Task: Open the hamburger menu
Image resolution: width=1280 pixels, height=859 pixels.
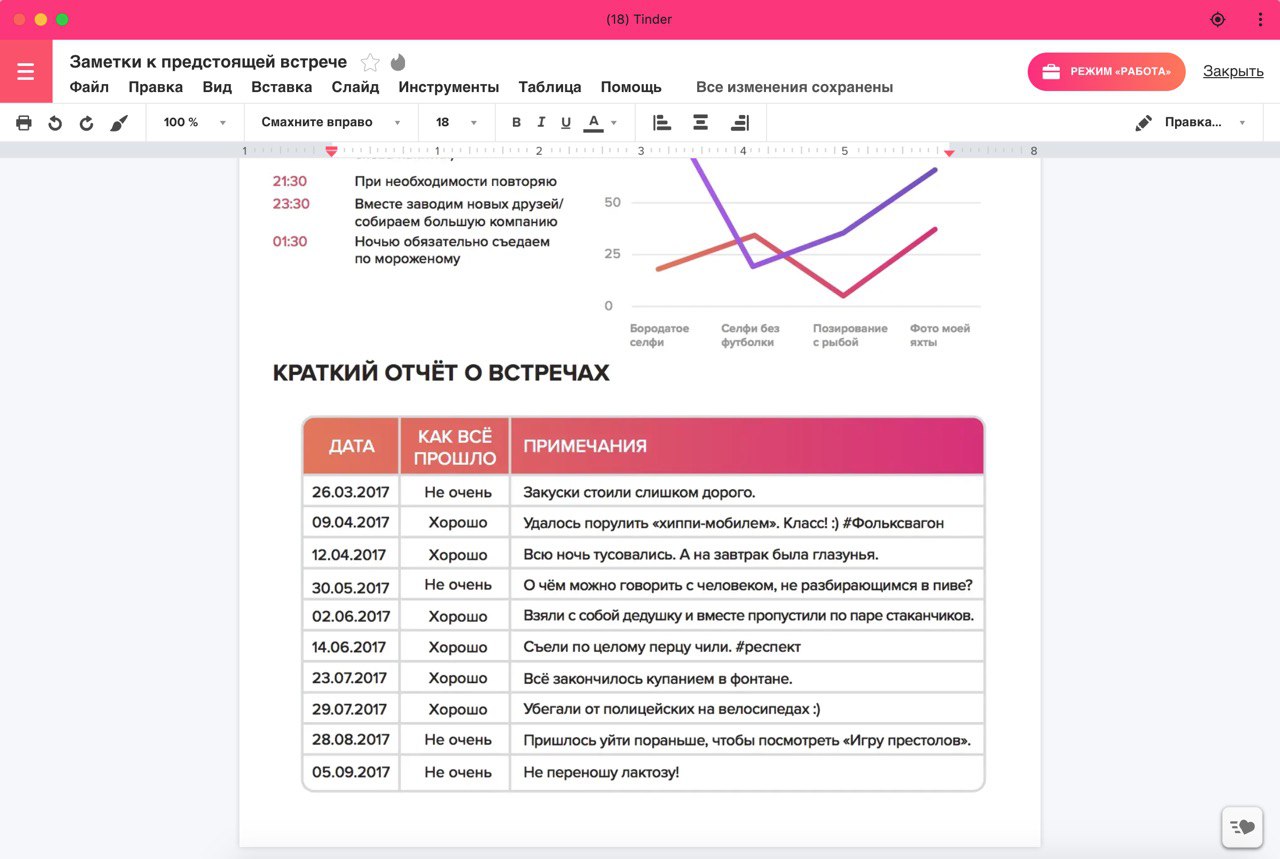Action: coord(26,72)
